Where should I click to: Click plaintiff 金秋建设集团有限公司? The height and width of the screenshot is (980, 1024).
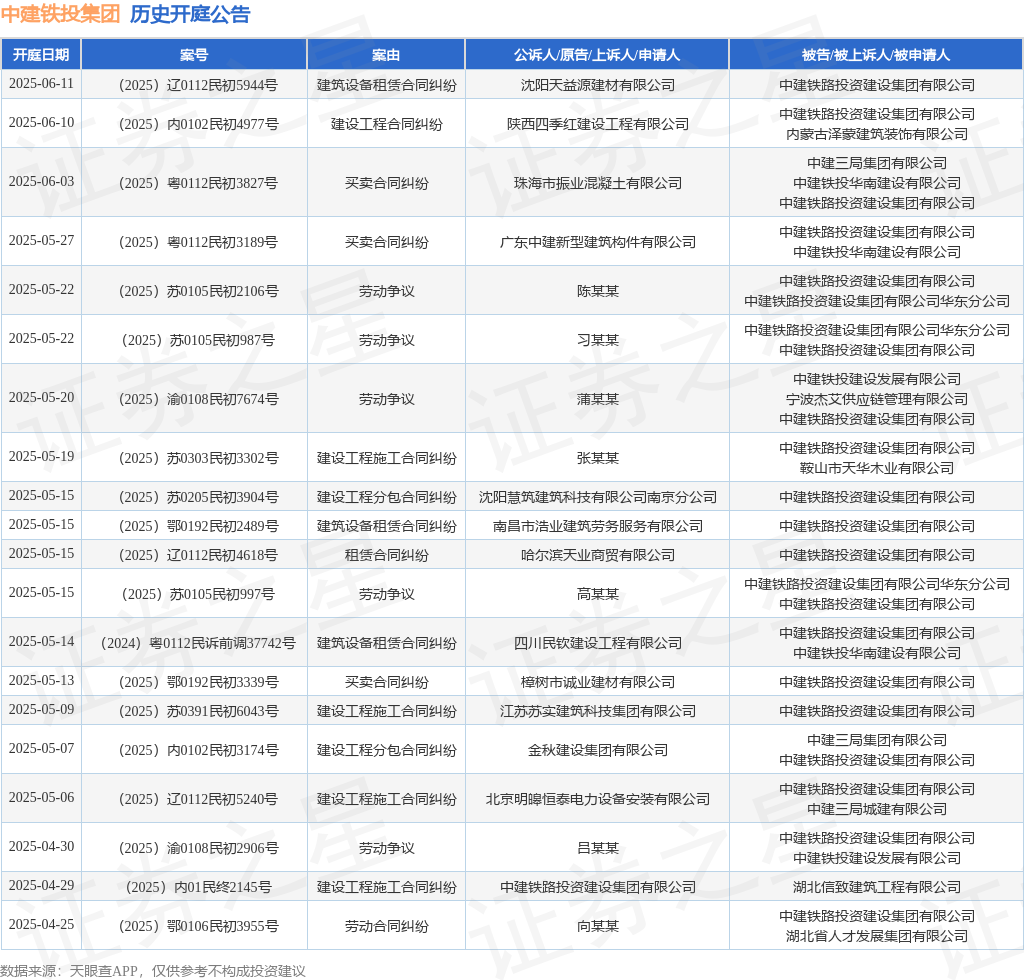pyautogui.click(x=598, y=750)
